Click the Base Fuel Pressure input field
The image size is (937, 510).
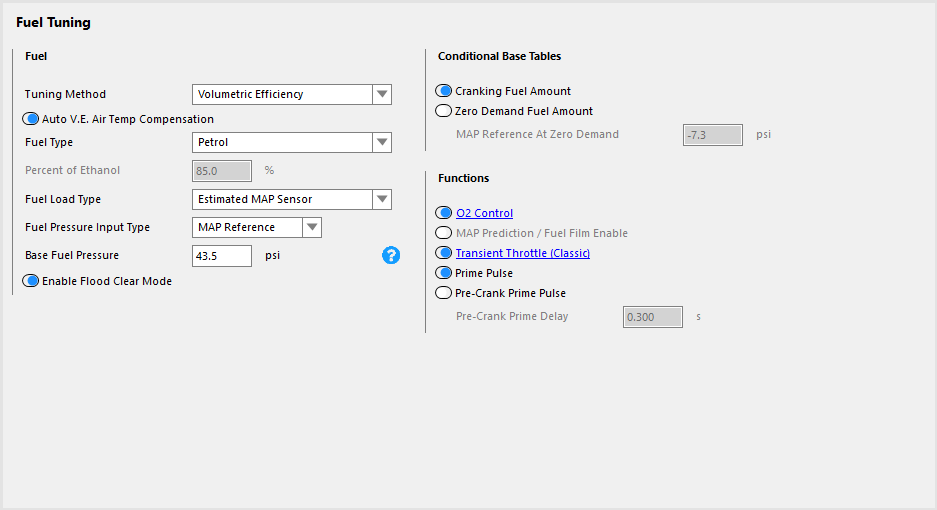click(x=222, y=256)
